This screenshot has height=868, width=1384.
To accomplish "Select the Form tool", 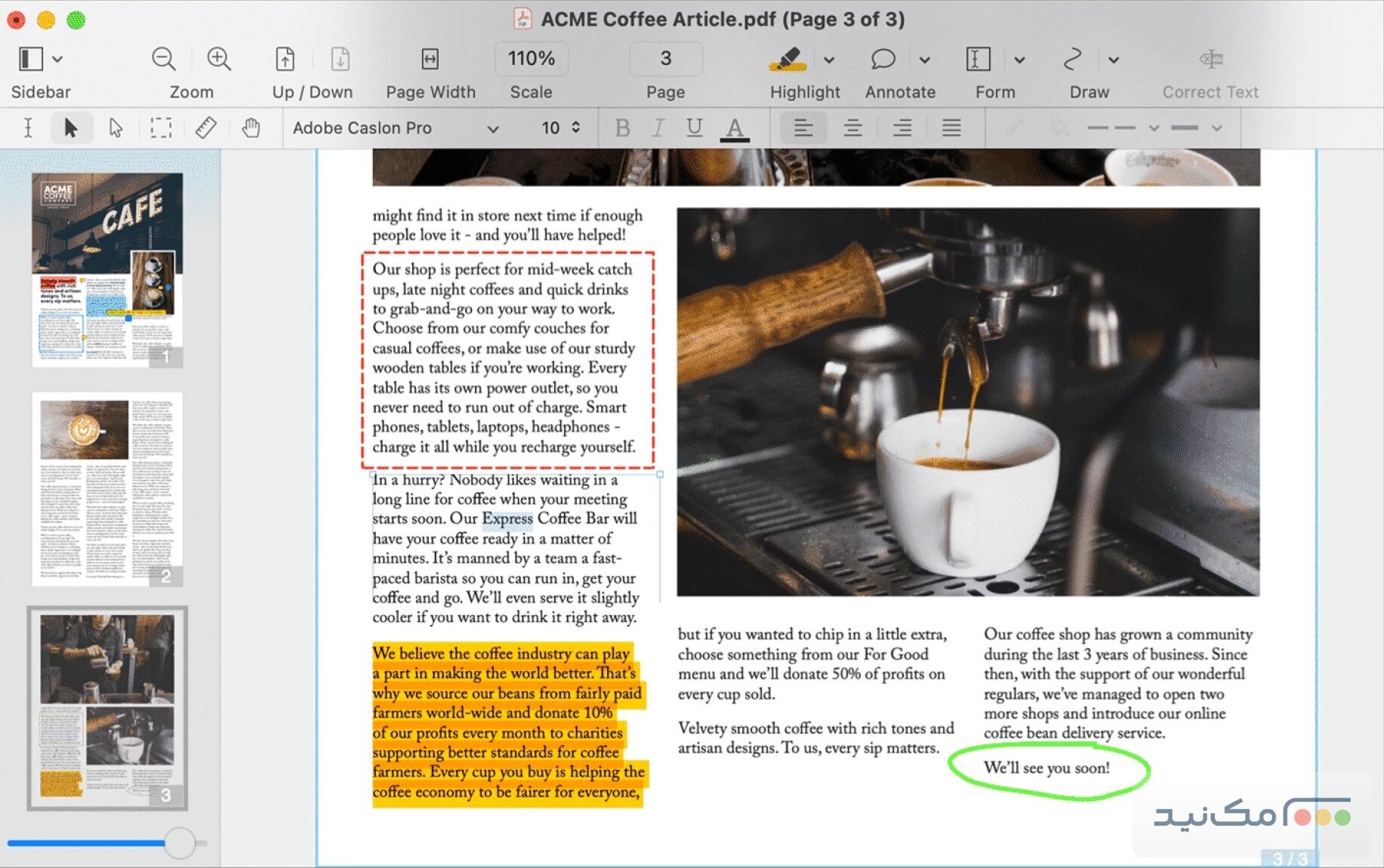I will tap(976, 59).
